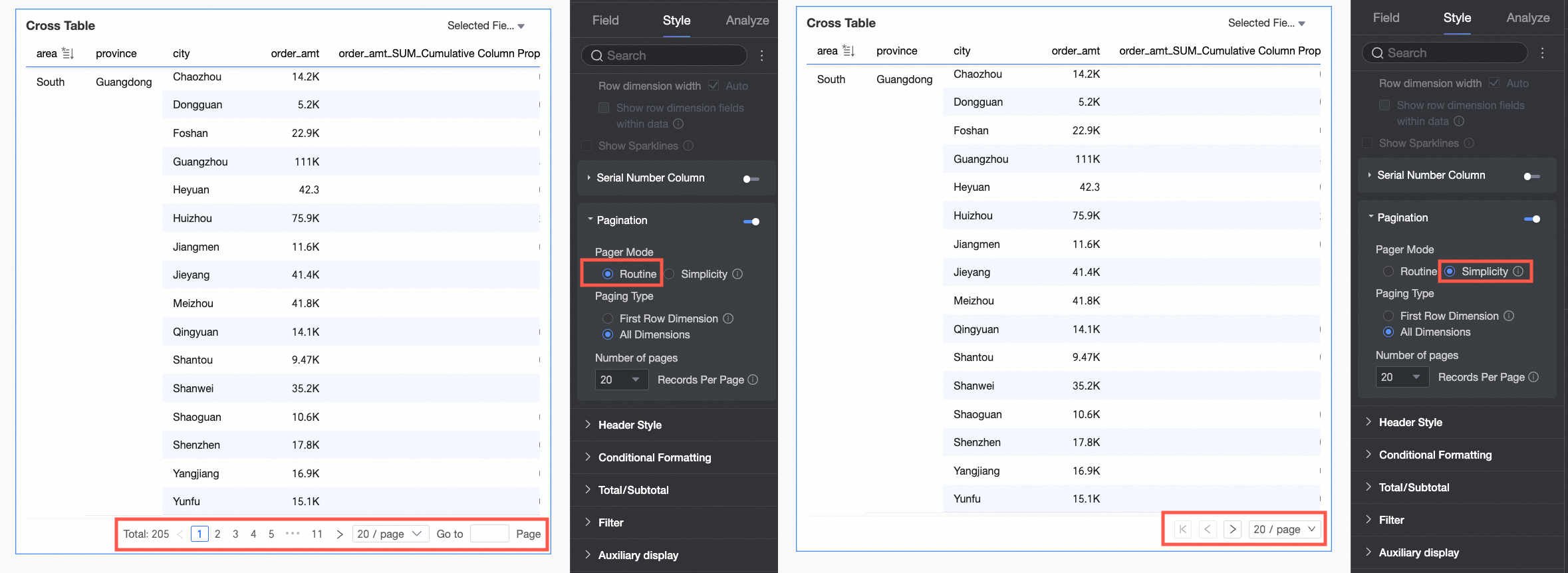
Task: Expand Header Style section in Simplicity-selected panel
Action: point(1410,422)
